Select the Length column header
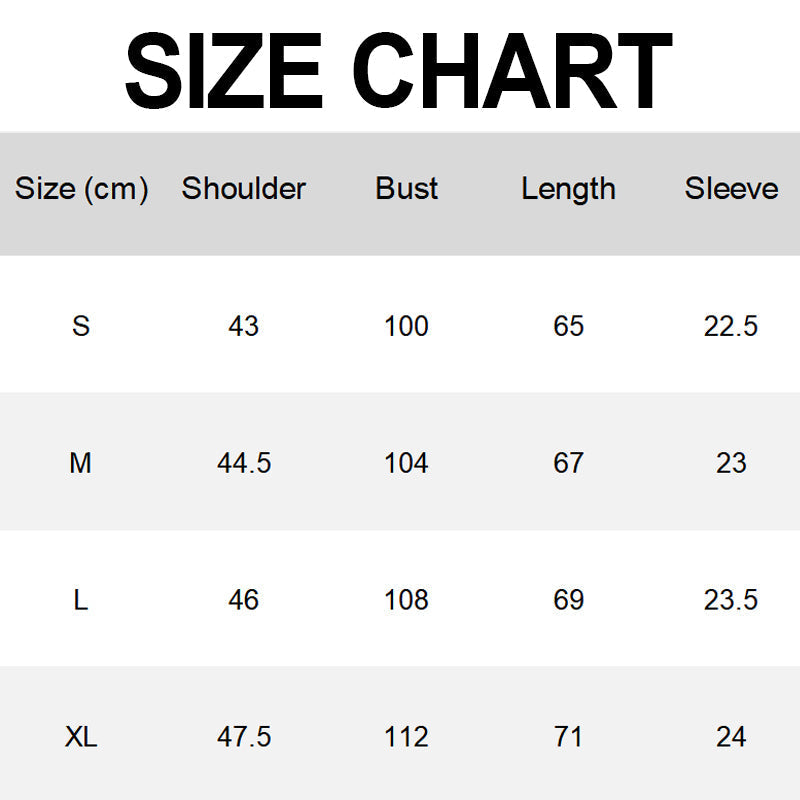The image size is (800, 800). pos(568,188)
